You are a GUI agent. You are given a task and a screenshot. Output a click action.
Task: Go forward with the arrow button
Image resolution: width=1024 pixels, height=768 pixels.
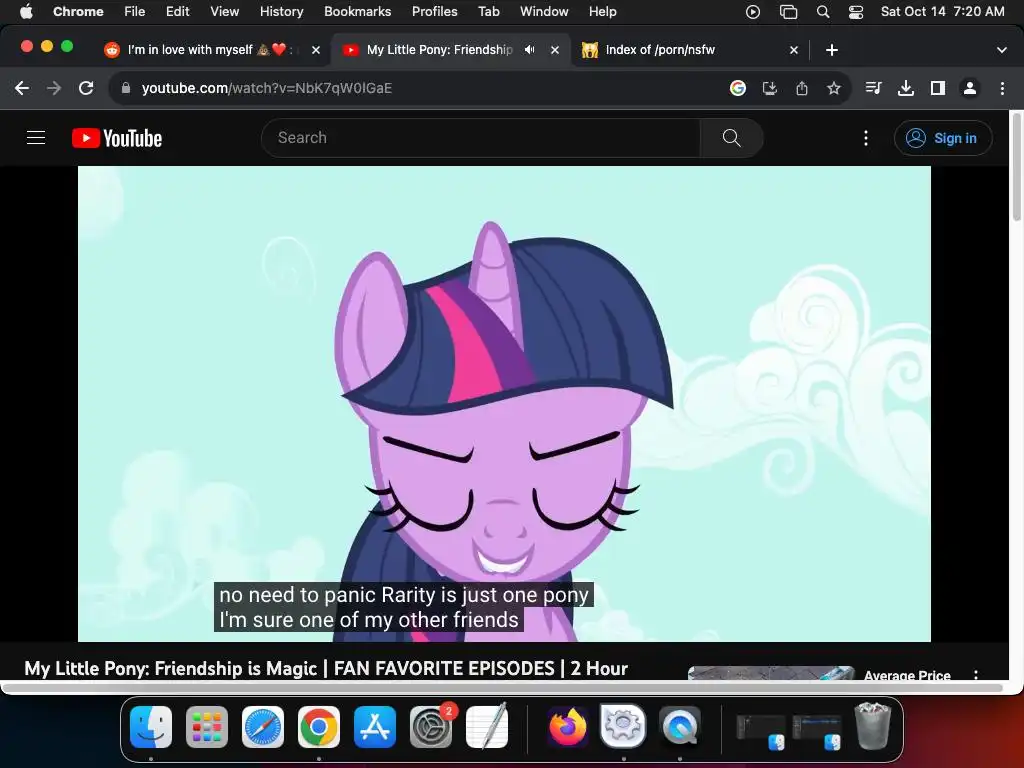click(x=54, y=88)
